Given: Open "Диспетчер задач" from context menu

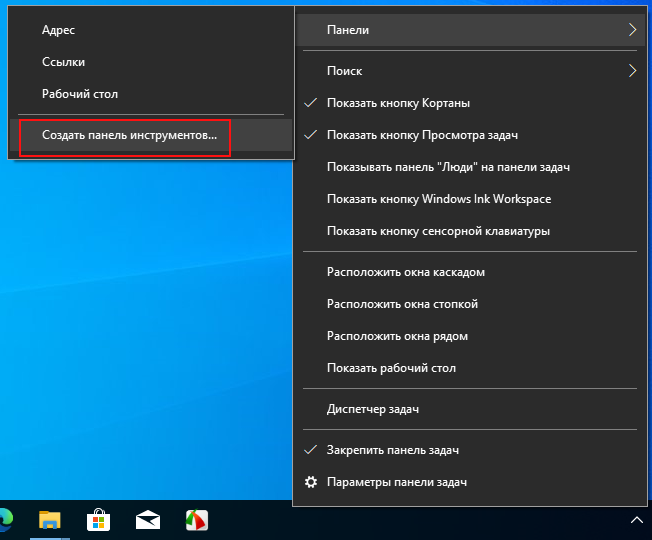Looking at the screenshot, I should pyautogui.click(x=372, y=409).
